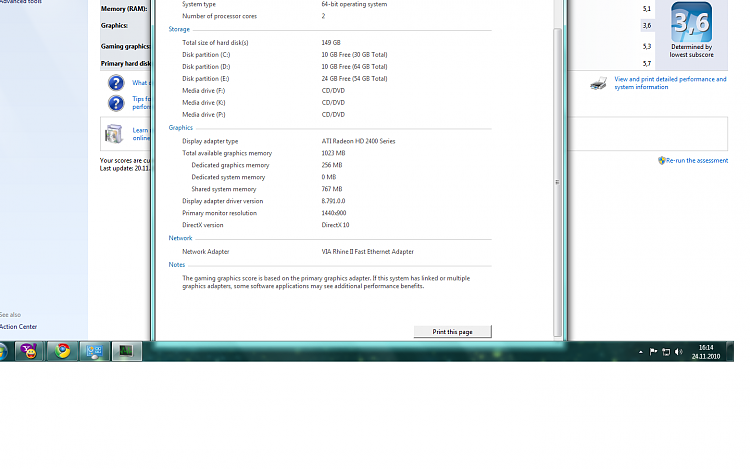Select 'ATI Radeon HD 2400 Series' value
Viewport: 750px width, 469px height.
tap(358, 141)
